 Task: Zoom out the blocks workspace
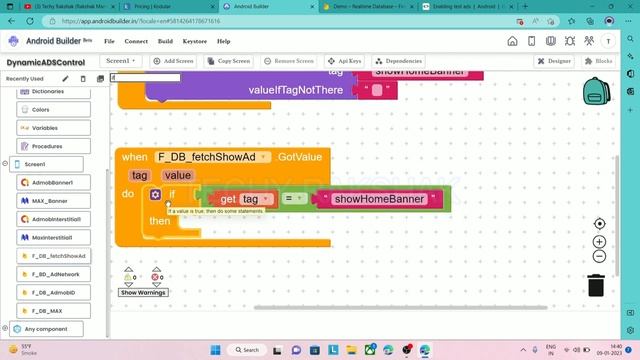[599, 256]
